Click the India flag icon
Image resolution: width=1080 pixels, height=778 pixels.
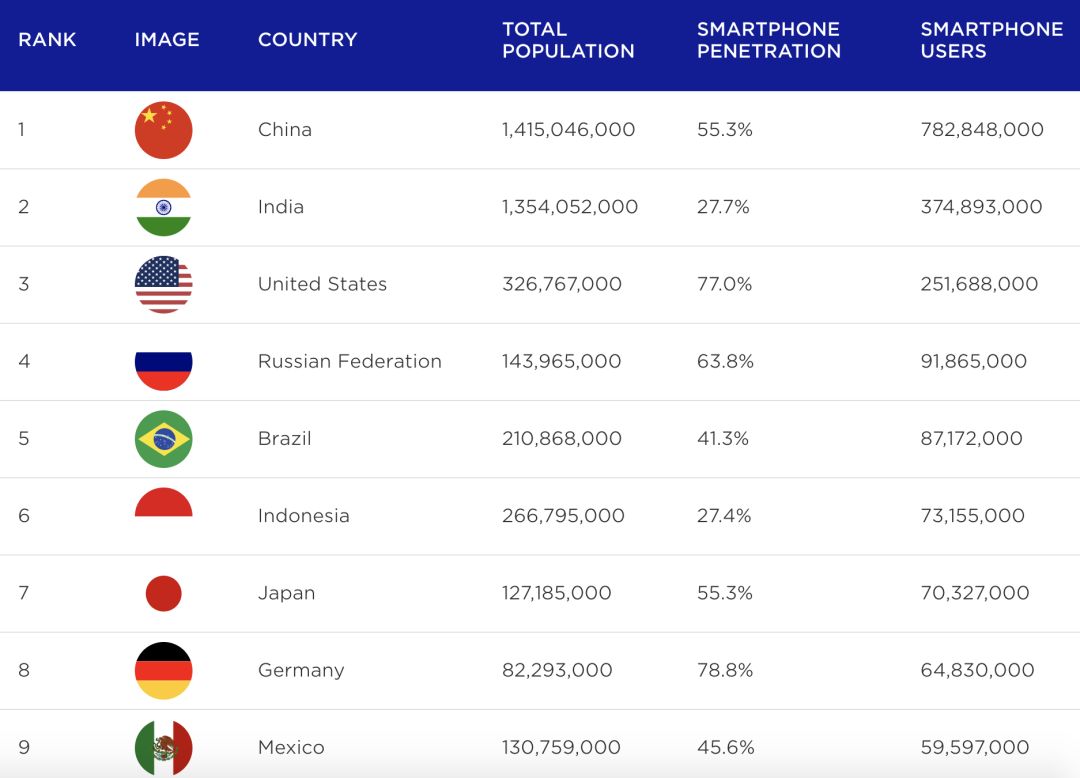click(163, 207)
